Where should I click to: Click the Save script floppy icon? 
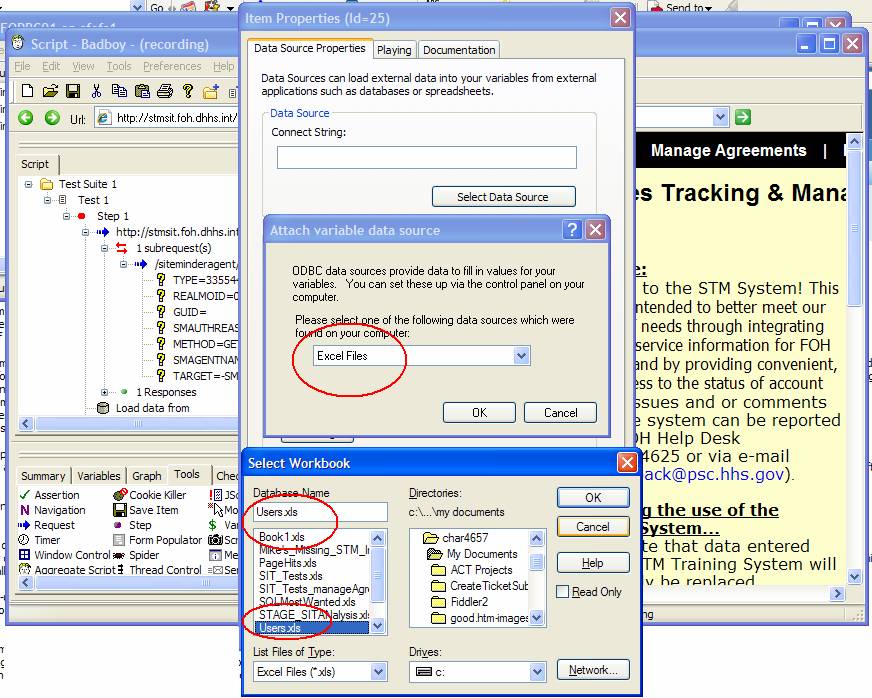(73, 91)
